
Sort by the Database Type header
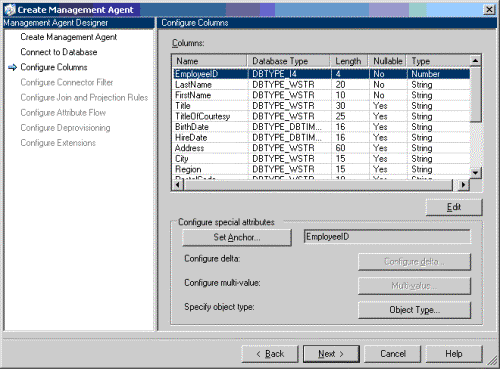[x=289, y=61]
